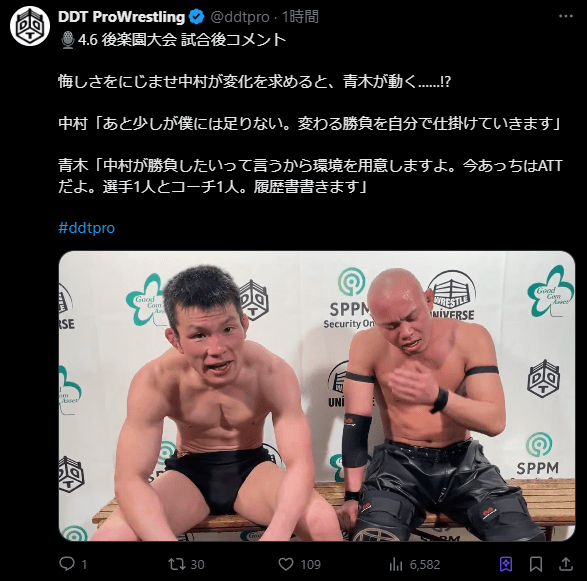
Task: Click the reply speech bubble icon
Action: (67, 563)
